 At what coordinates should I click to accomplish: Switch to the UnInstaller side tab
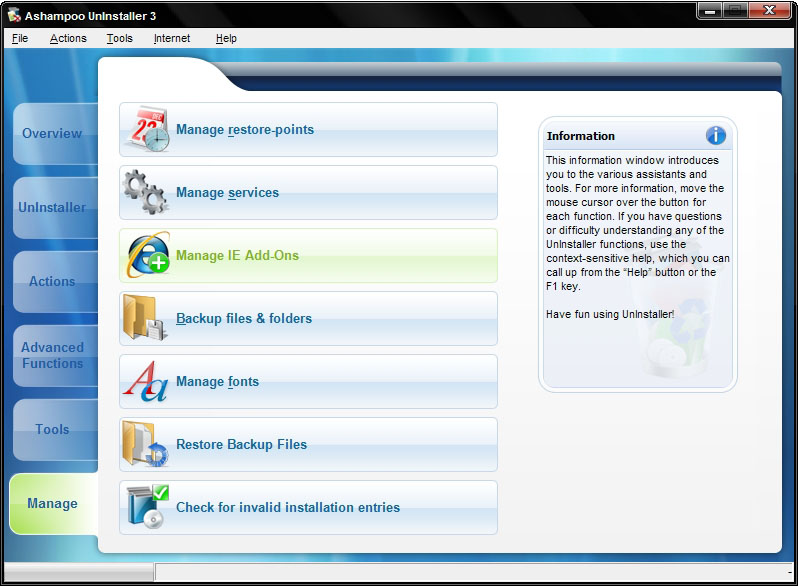point(55,207)
